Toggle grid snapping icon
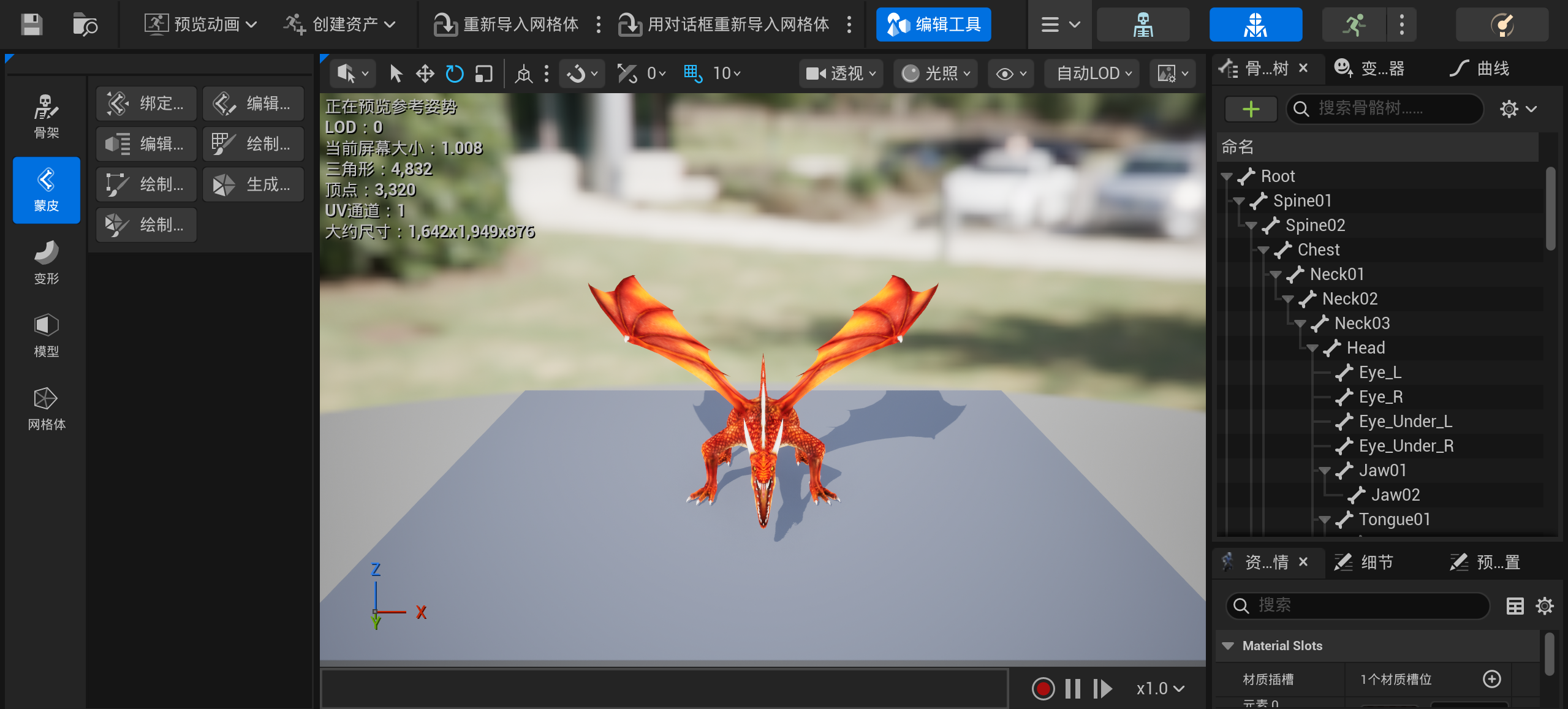The image size is (1568, 709). coord(692,74)
